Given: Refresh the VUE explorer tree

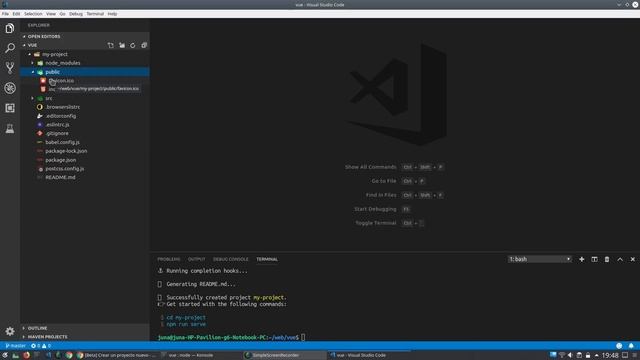Looking at the screenshot, I should point(133,45).
